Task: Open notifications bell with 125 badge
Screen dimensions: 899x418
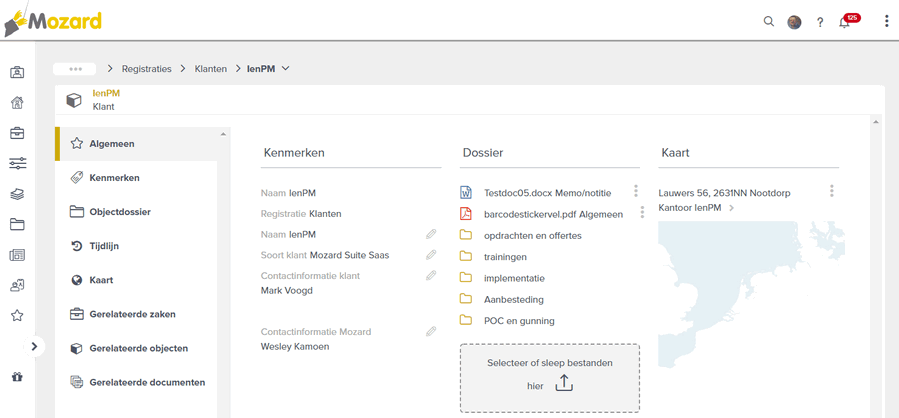Action: point(849,21)
